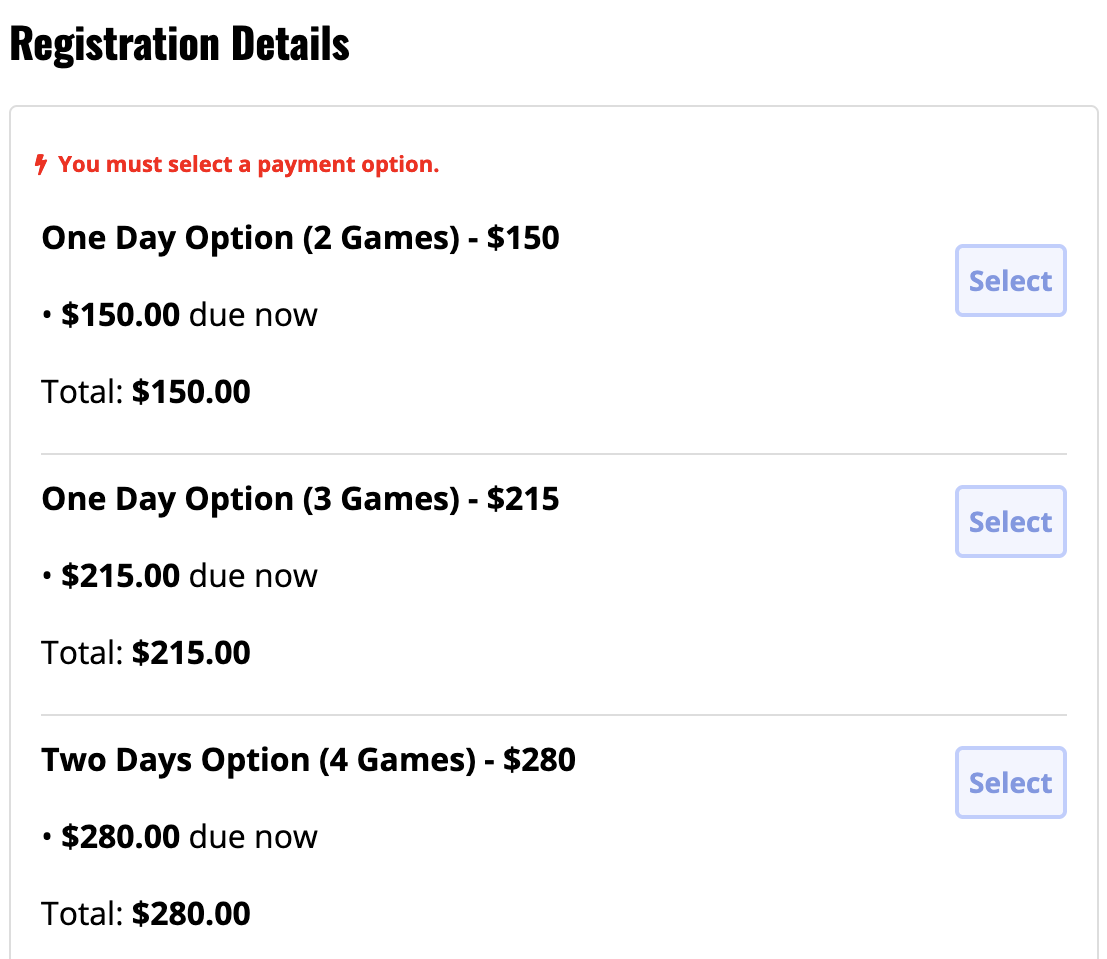Click the 'Total: $150.00' text
The width and height of the screenshot is (1107, 959).
146,392
